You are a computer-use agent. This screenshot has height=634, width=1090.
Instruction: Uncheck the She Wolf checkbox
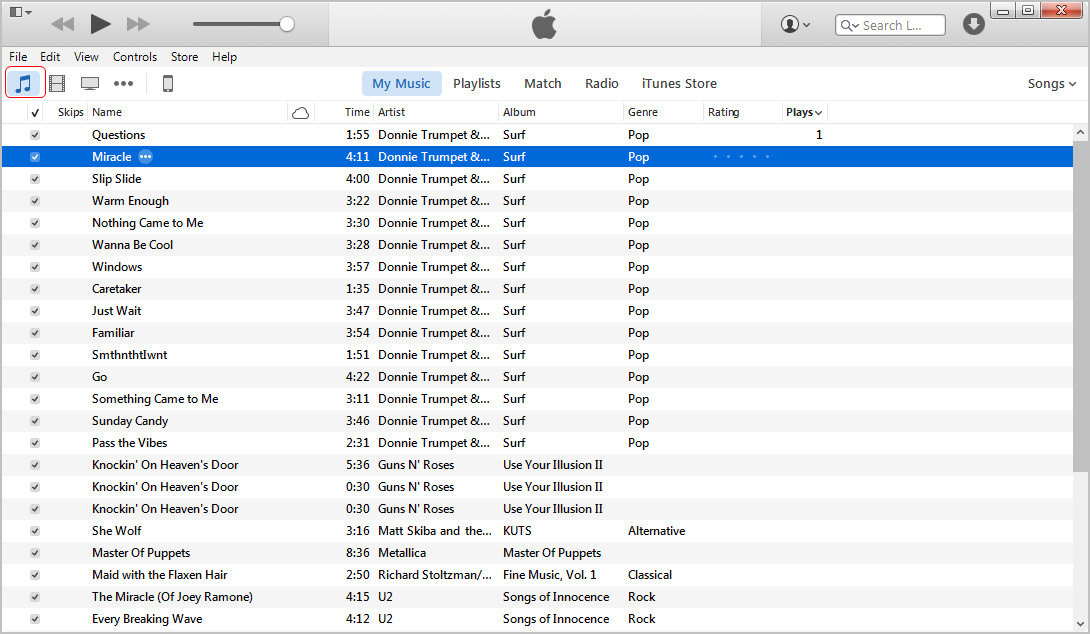coord(35,531)
